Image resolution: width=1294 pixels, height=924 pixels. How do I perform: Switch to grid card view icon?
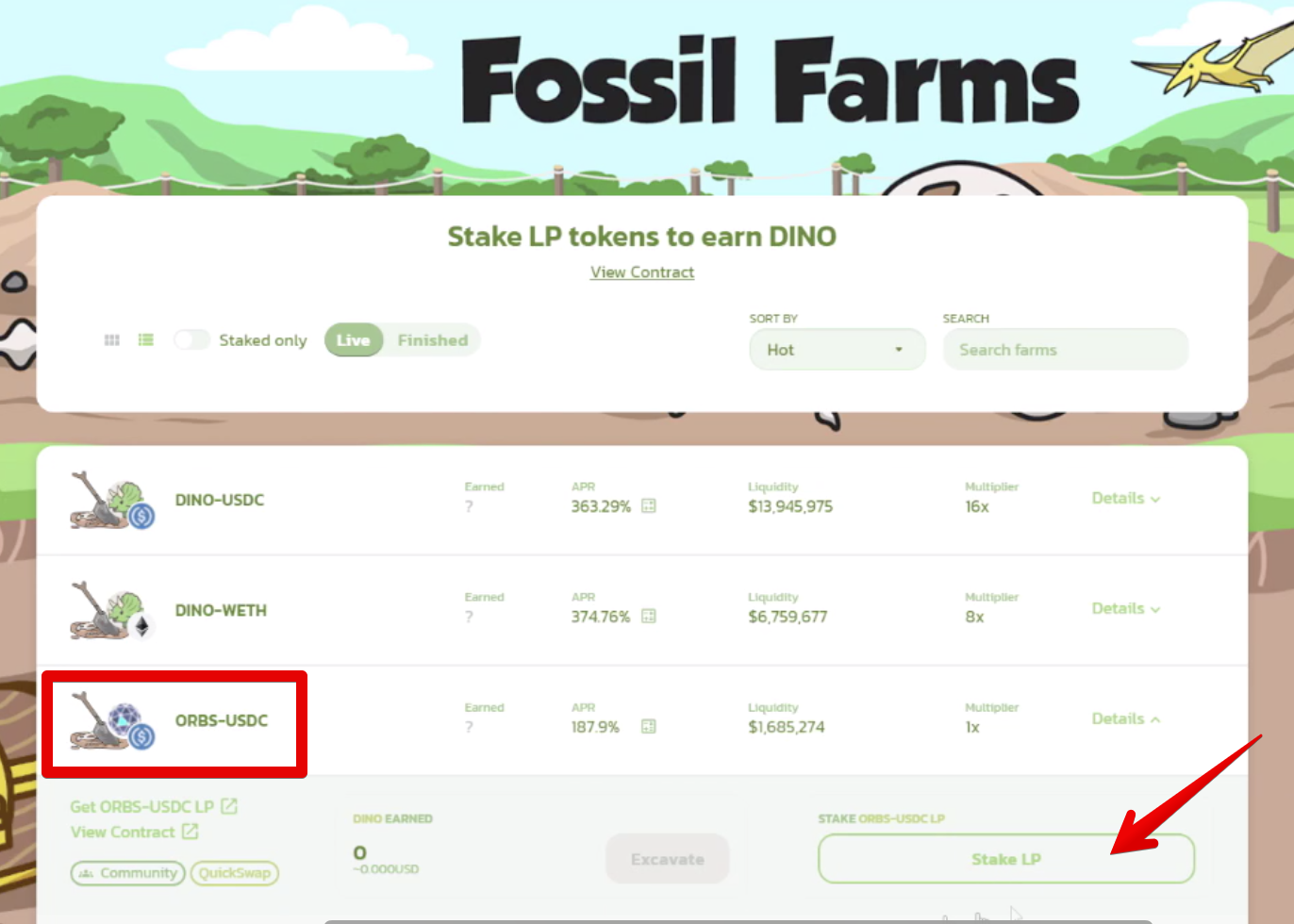click(x=111, y=340)
